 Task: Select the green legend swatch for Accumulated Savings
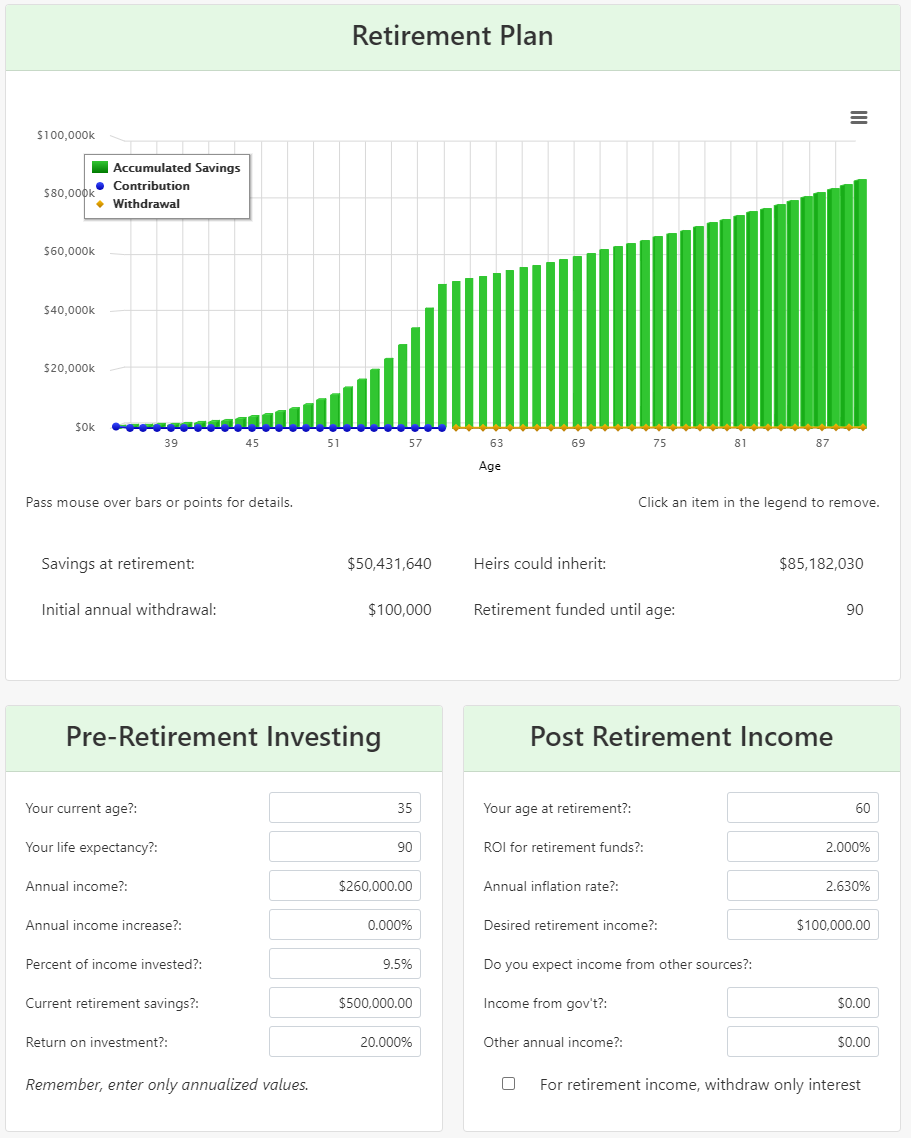point(100,168)
